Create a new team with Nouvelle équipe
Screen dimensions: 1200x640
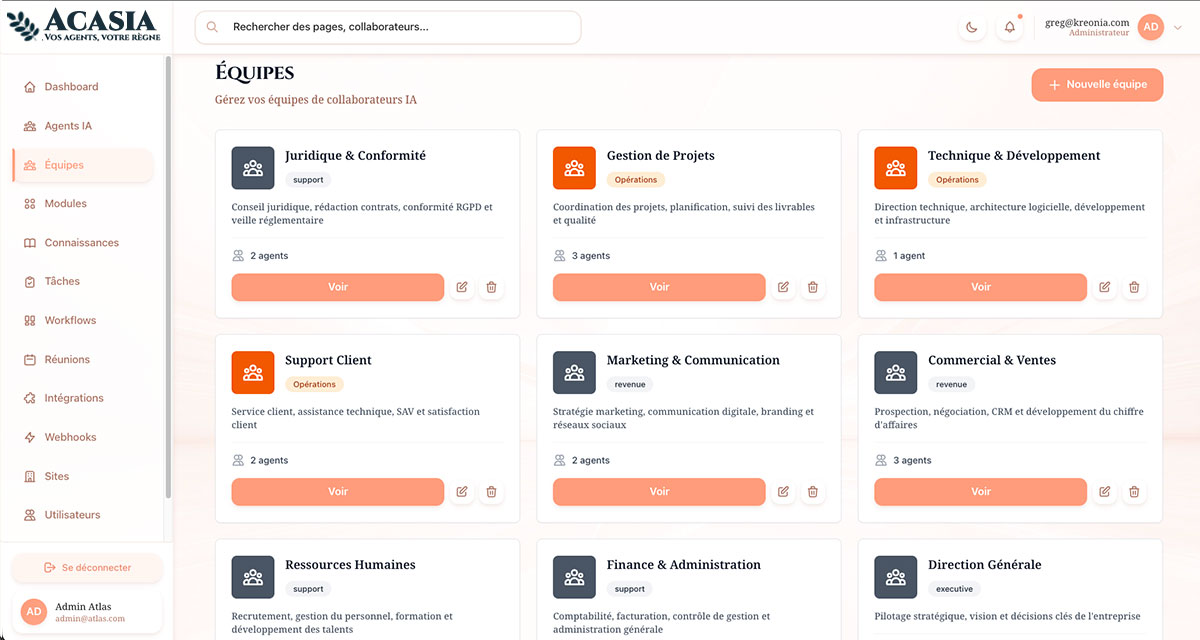click(1097, 85)
